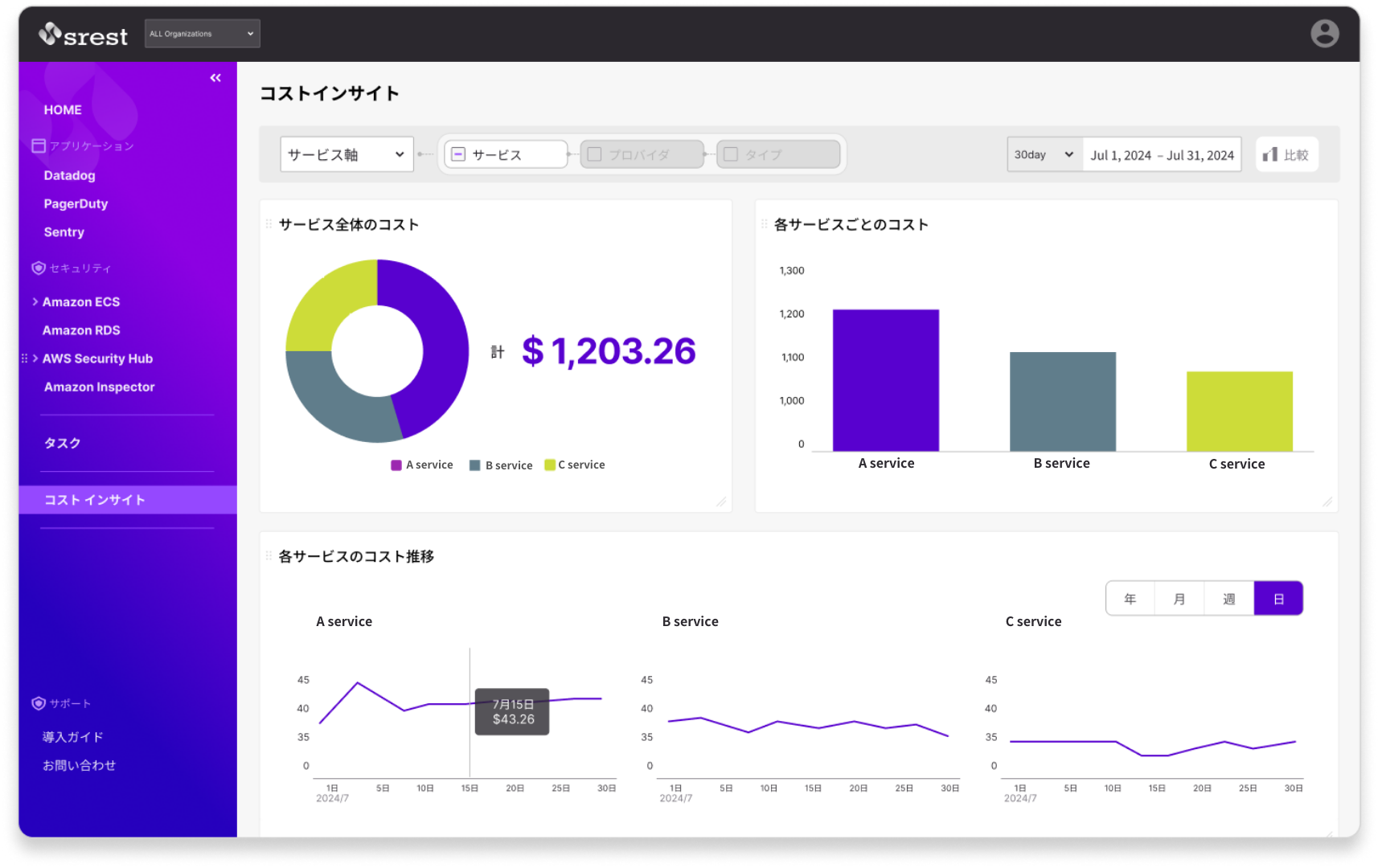The width and height of the screenshot is (1378, 868).
Task: Click the $1,203.26 total cost value
Action: [x=609, y=351]
